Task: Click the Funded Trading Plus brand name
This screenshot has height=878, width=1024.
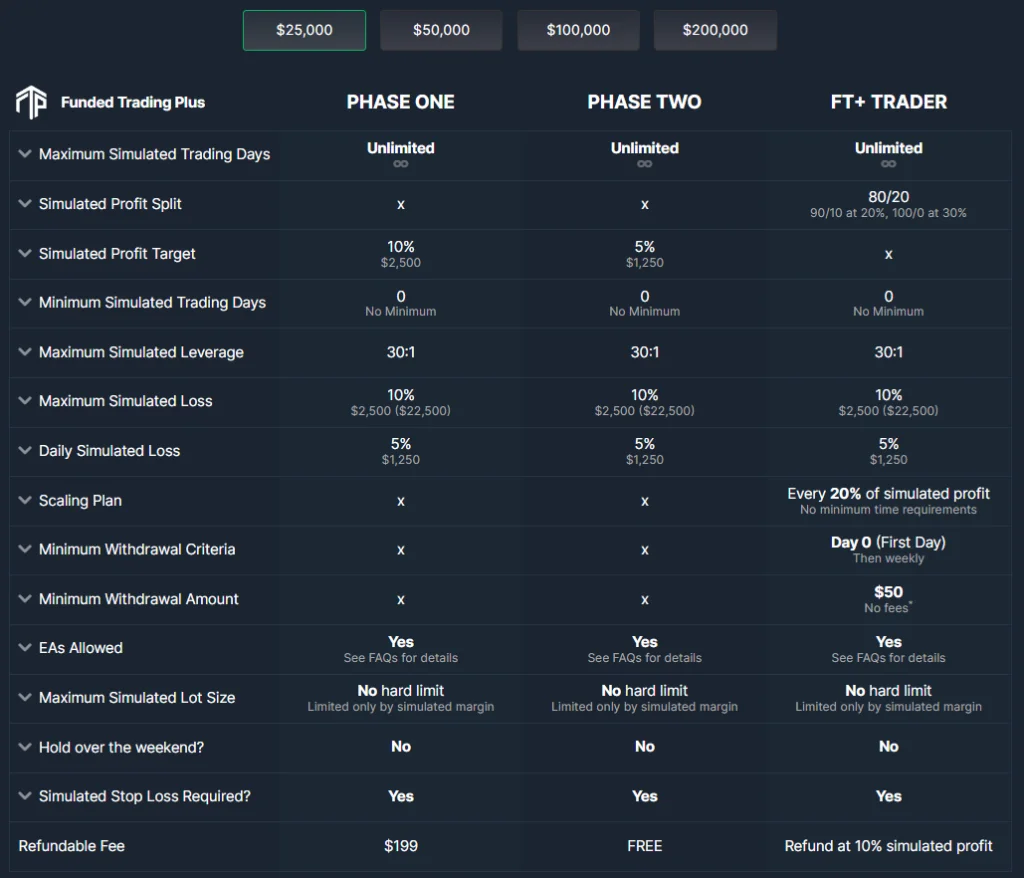Action: 133,103
